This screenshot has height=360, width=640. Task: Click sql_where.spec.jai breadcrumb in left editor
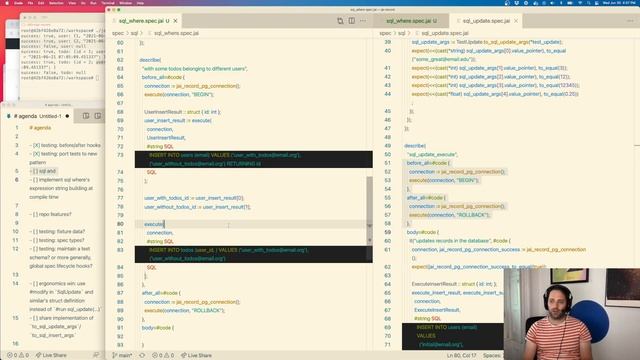click(176, 33)
